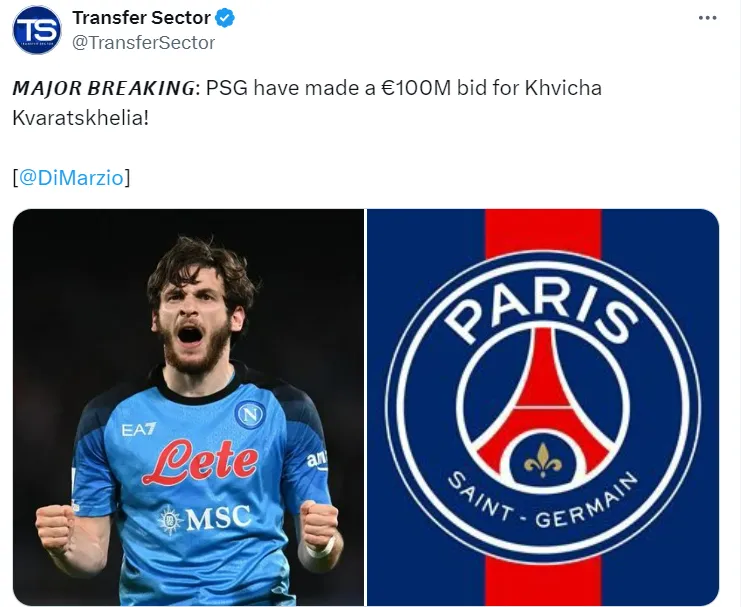Follow the @DiMarzio mention link

[71, 178]
